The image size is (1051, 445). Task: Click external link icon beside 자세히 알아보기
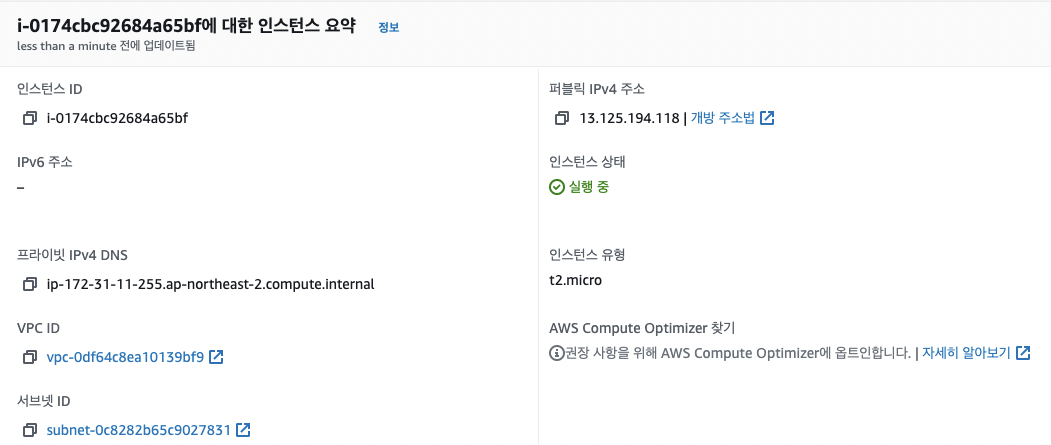[1022, 353]
